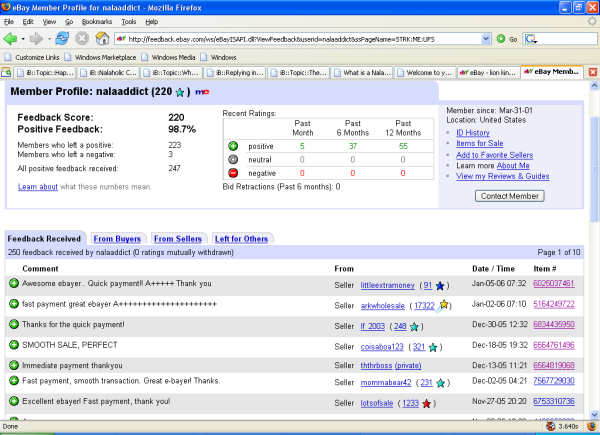Click the me page icon beside nalaaddict
The image size is (600, 435).
click(202, 92)
